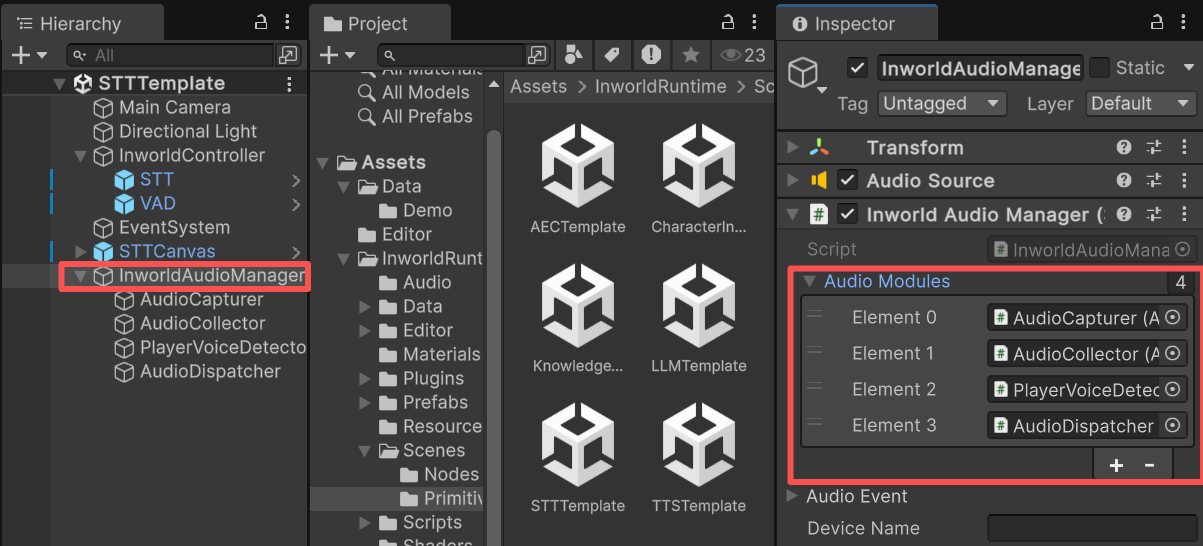Screen dimensions: 1203x546
Task: Select EventSystem in Hierarchy
Action: 174,227
